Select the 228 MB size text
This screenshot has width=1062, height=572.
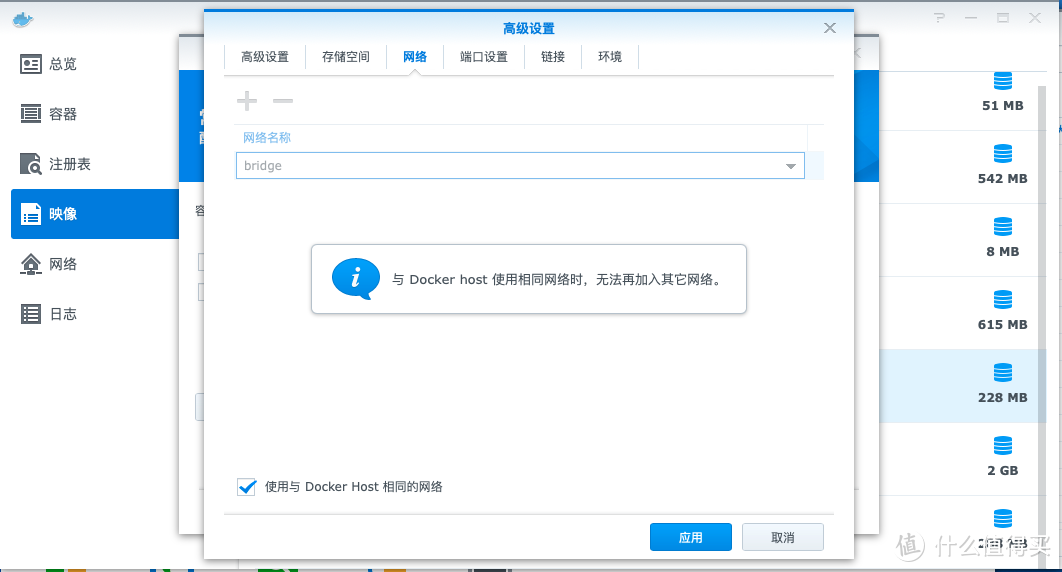pos(1003,398)
